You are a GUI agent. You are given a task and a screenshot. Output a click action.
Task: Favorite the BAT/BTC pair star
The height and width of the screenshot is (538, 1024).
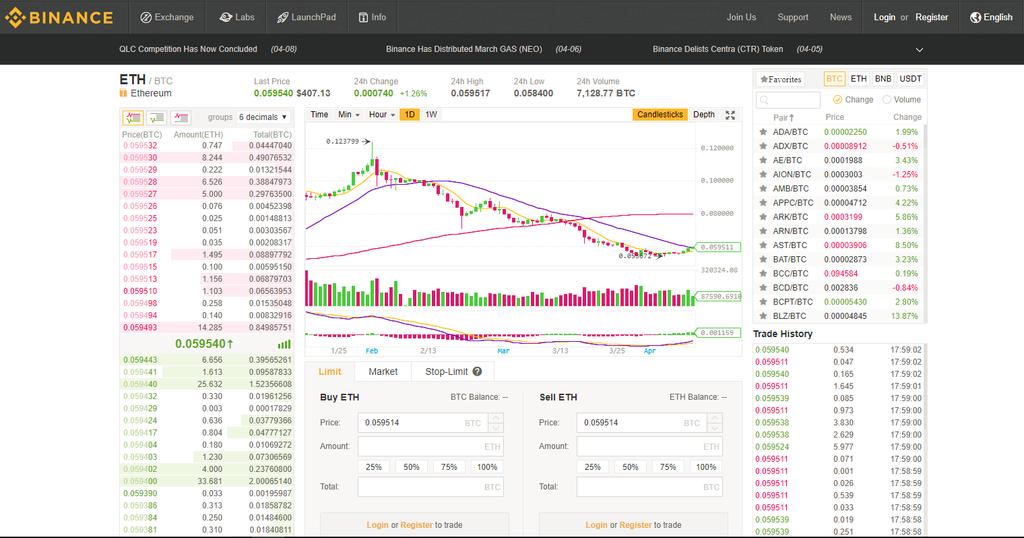click(763, 259)
